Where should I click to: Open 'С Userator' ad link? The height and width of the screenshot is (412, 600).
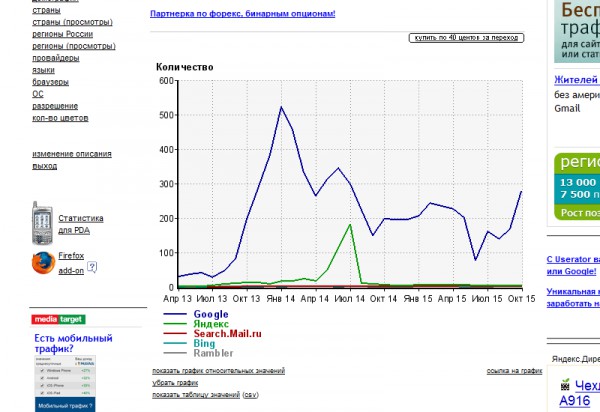[573, 259]
